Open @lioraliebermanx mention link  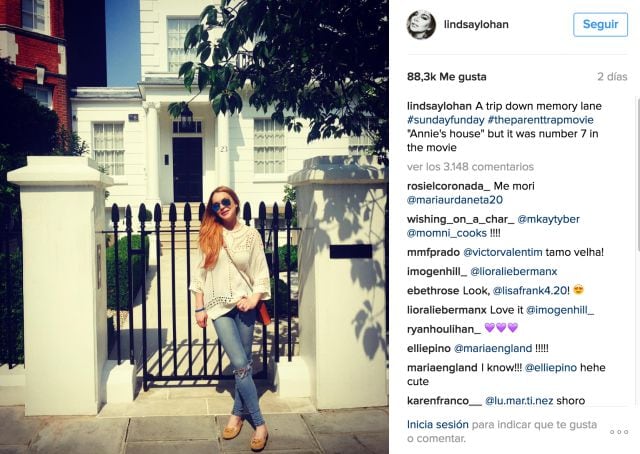tap(513, 272)
